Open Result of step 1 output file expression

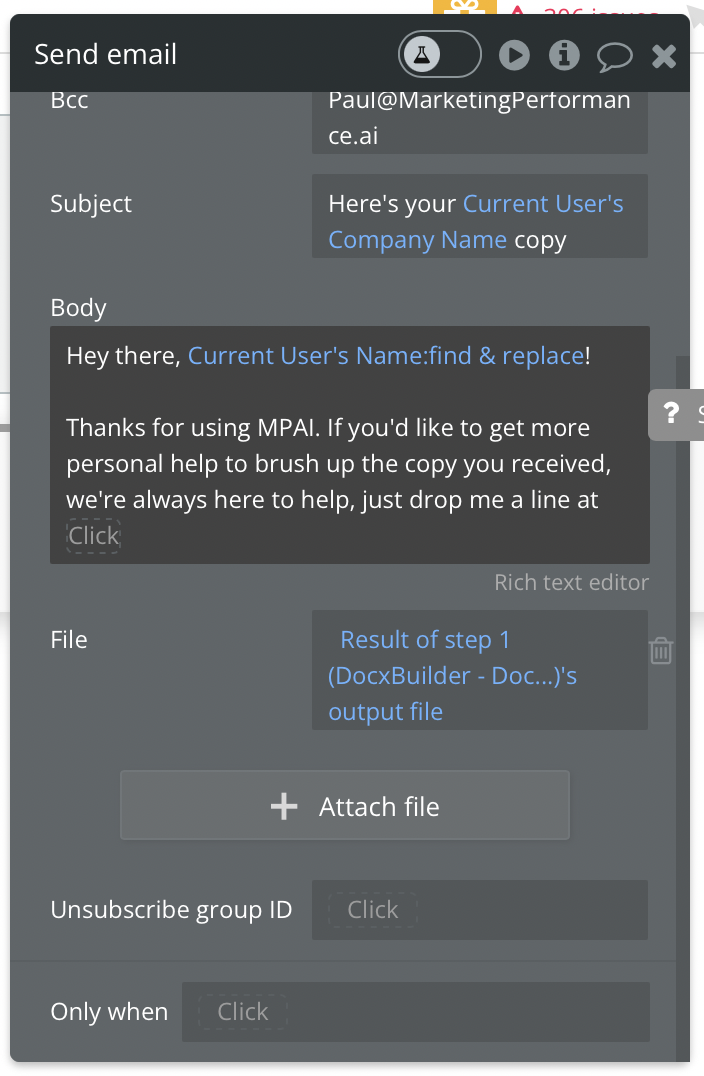pos(452,675)
